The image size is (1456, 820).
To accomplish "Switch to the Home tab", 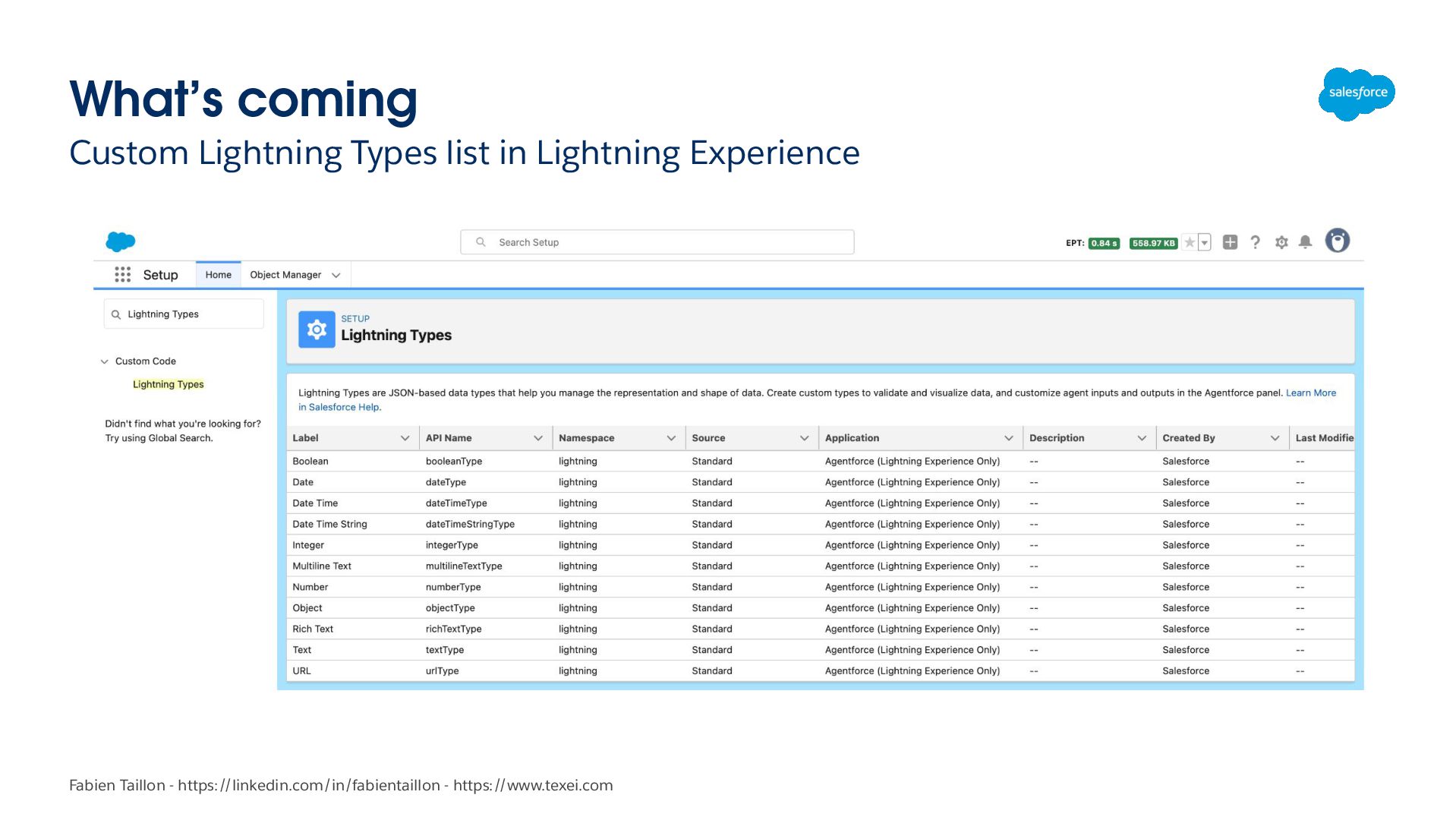I will [219, 275].
